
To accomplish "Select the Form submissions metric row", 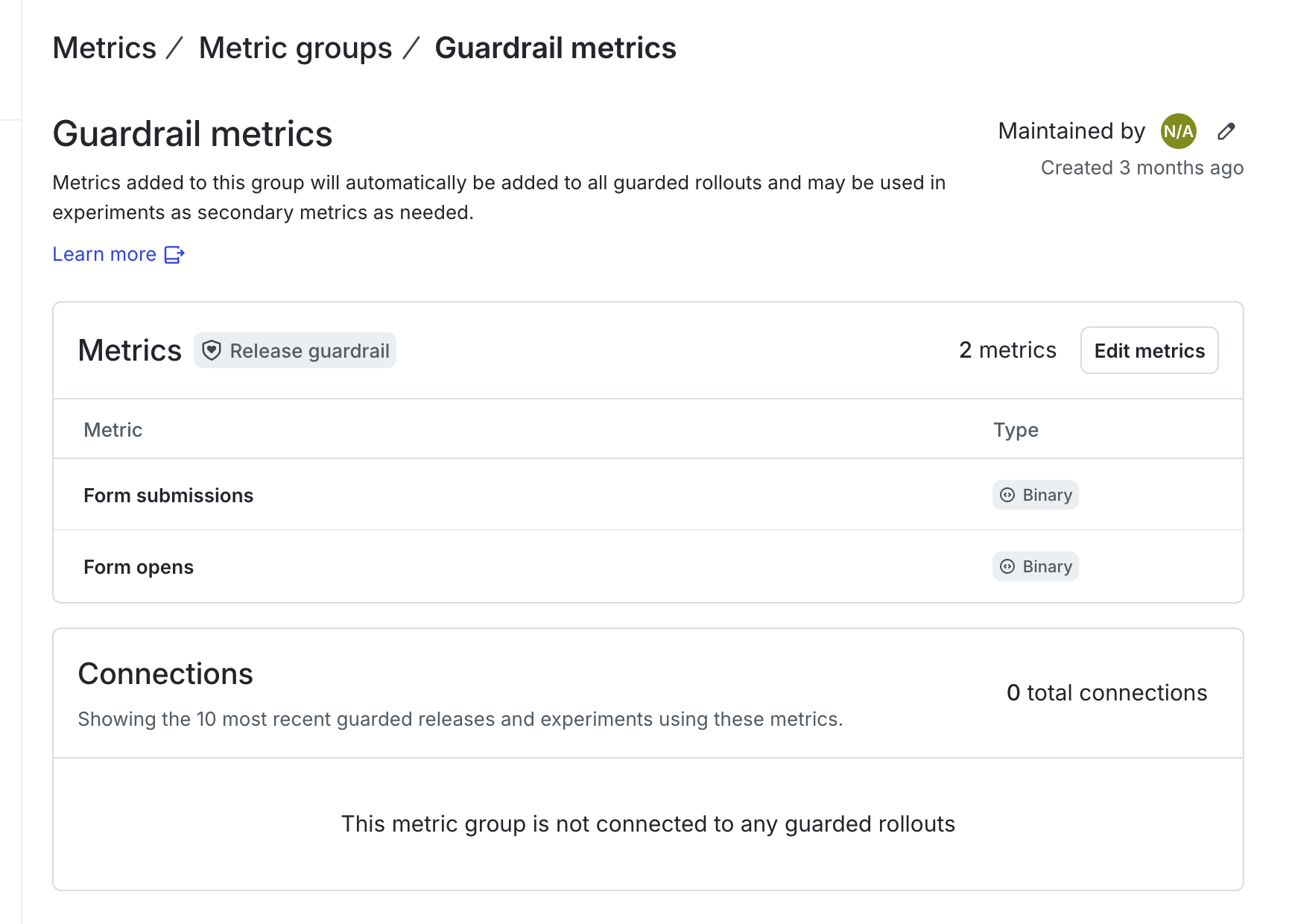I will pos(168,494).
